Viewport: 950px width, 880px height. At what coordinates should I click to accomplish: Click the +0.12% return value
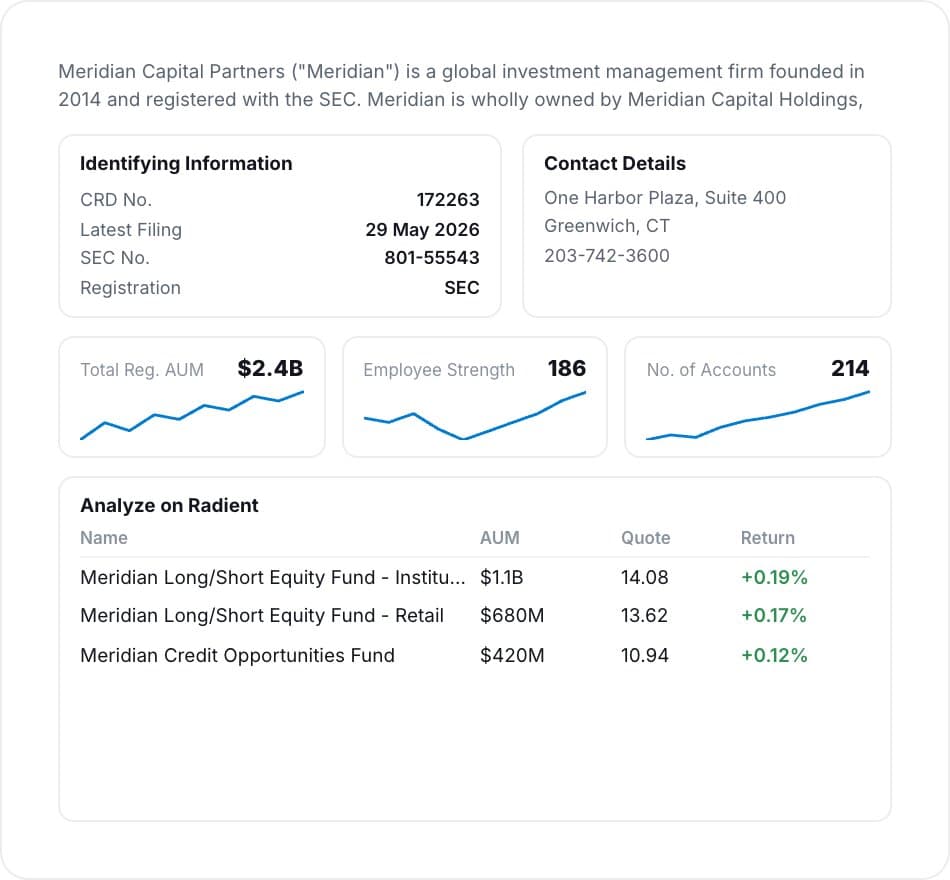[x=774, y=656]
